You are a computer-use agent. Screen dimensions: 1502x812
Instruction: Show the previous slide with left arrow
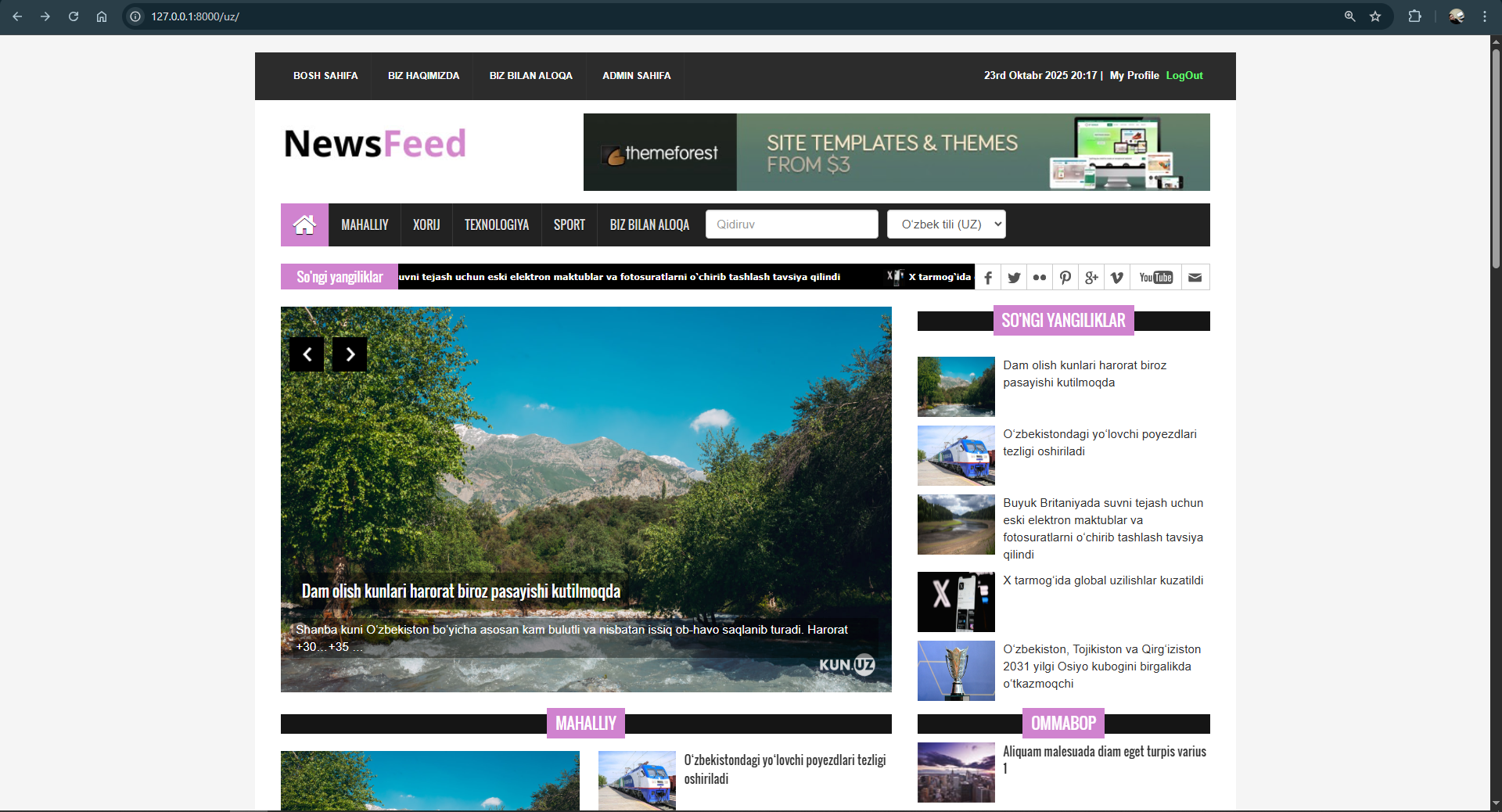[x=306, y=354]
